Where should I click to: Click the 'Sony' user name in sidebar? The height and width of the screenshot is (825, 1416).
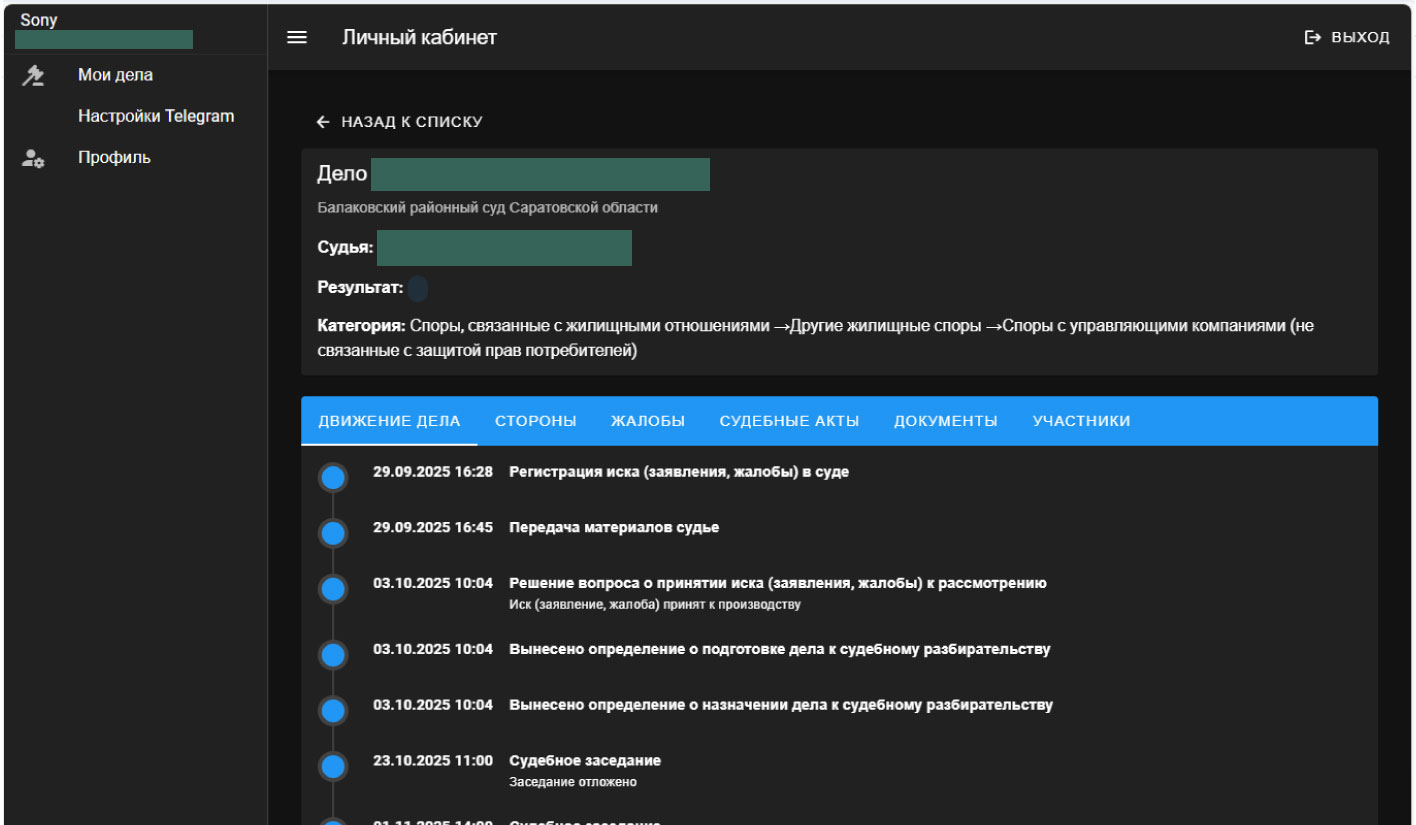pos(39,20)
